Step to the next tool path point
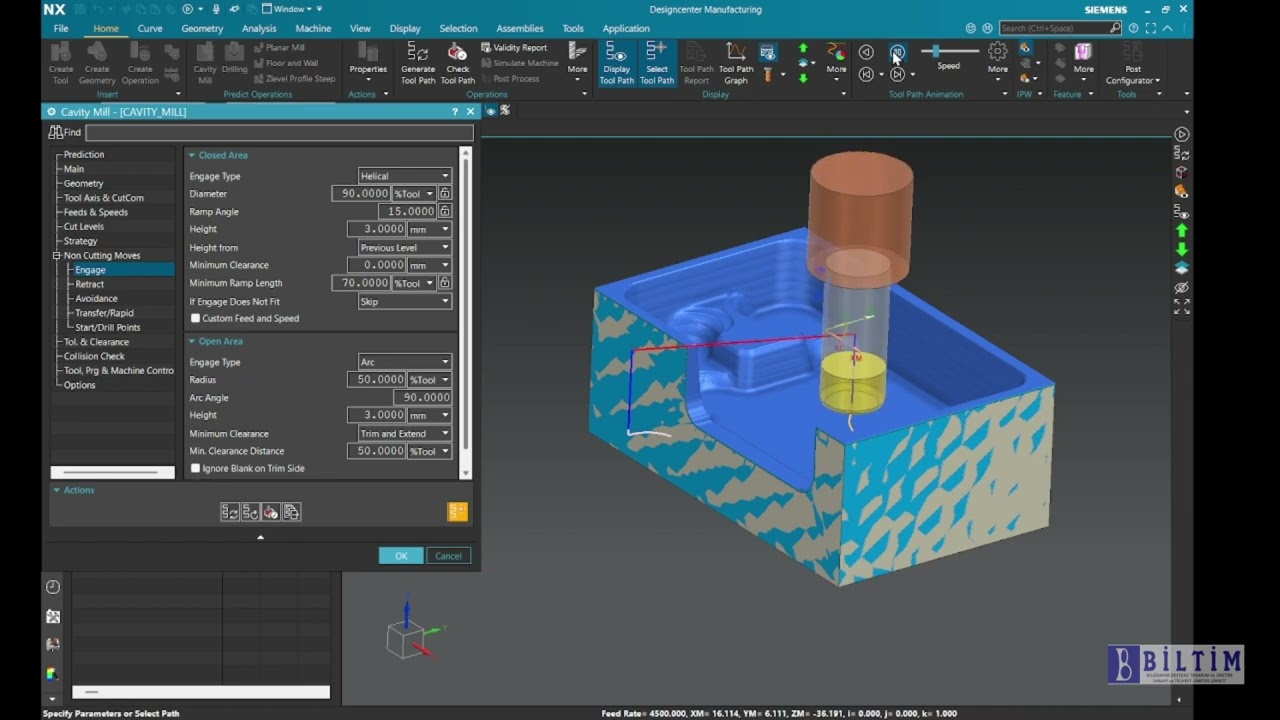Image resolution: width=1280 pixels, height=720 pixels. (x=897, y=74)
